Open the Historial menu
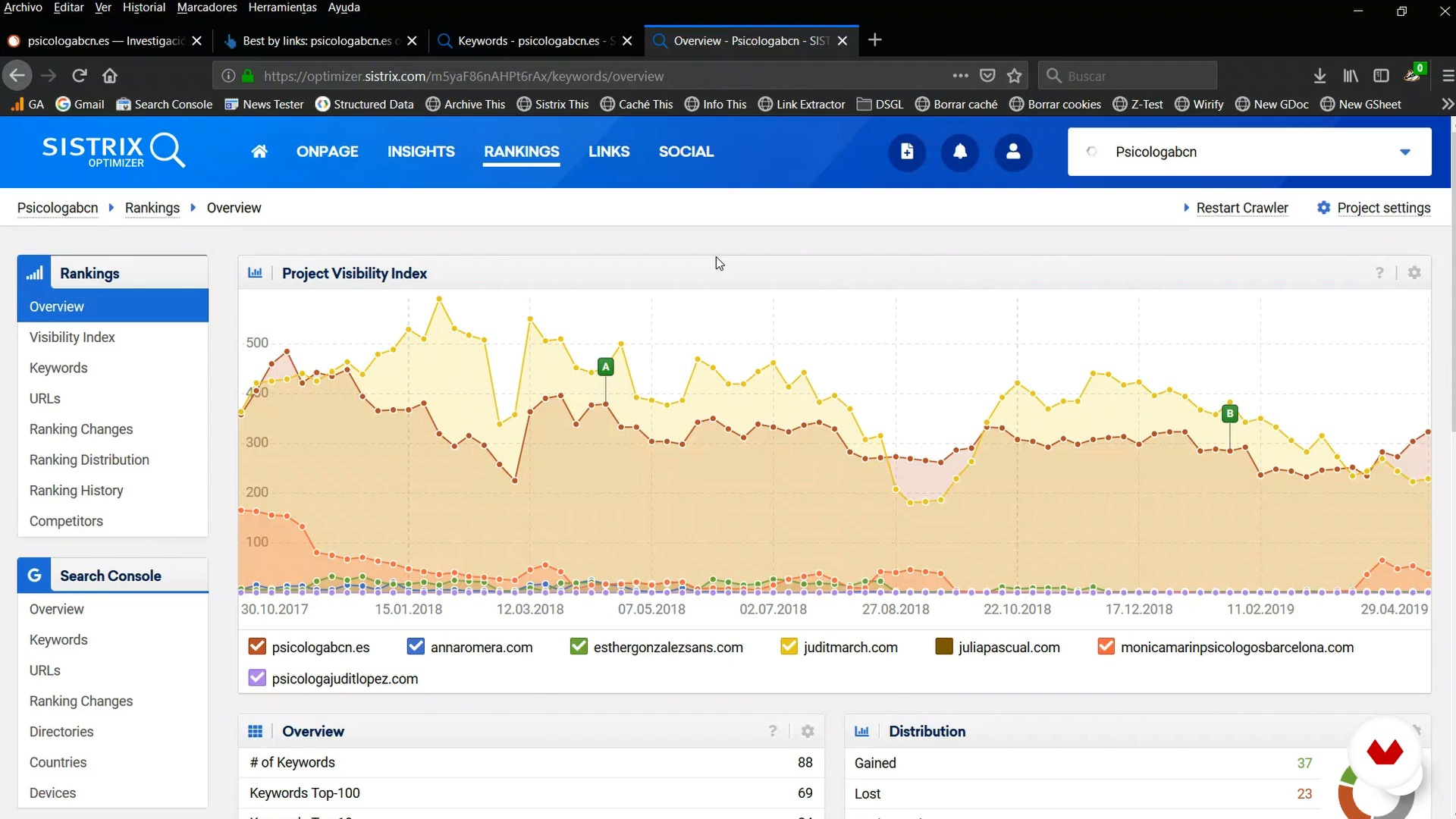The width and height of the screenshot is (1456, 819). [x=143, y=8]
